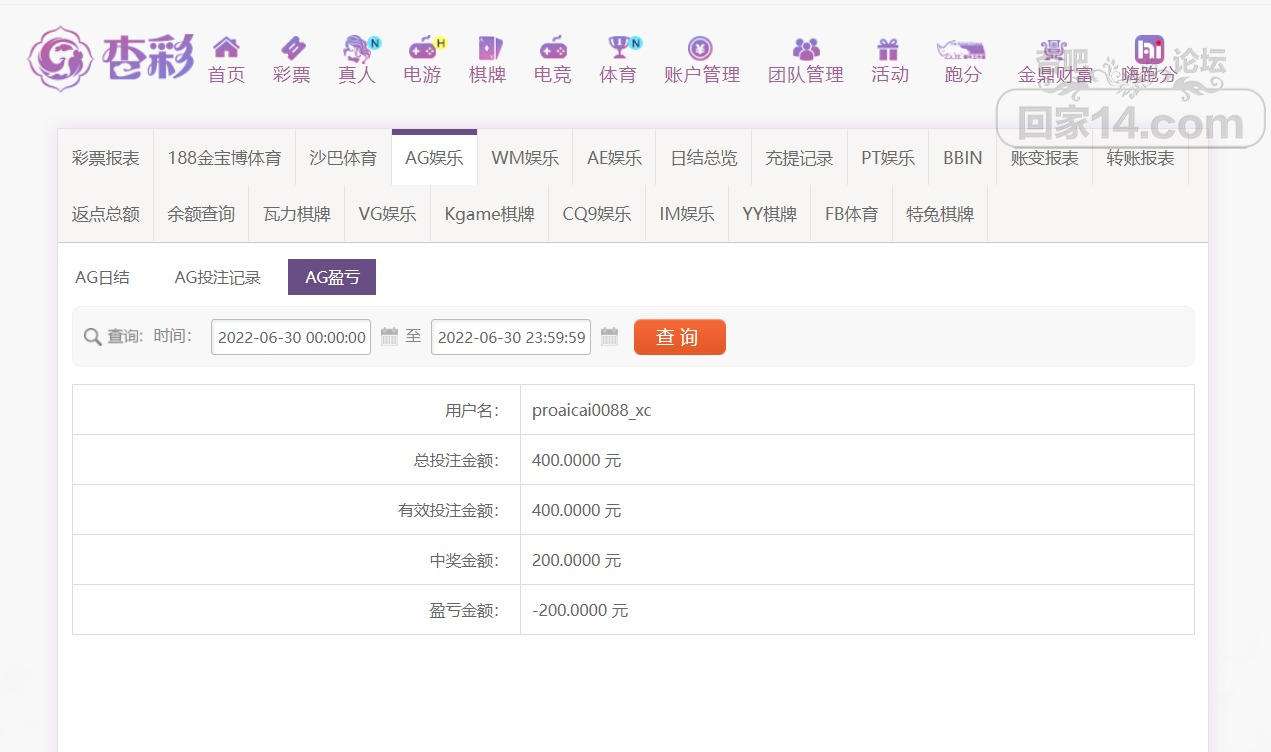Click the end time input field
The image size is (1271, 752).
[x=511, y=337]
